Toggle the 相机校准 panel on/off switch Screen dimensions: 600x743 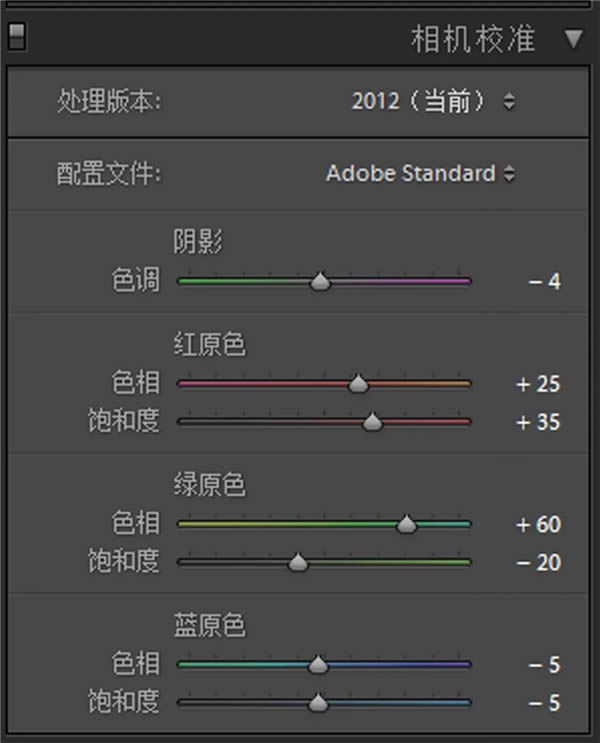pyautogui.click(x=16, y=38)
